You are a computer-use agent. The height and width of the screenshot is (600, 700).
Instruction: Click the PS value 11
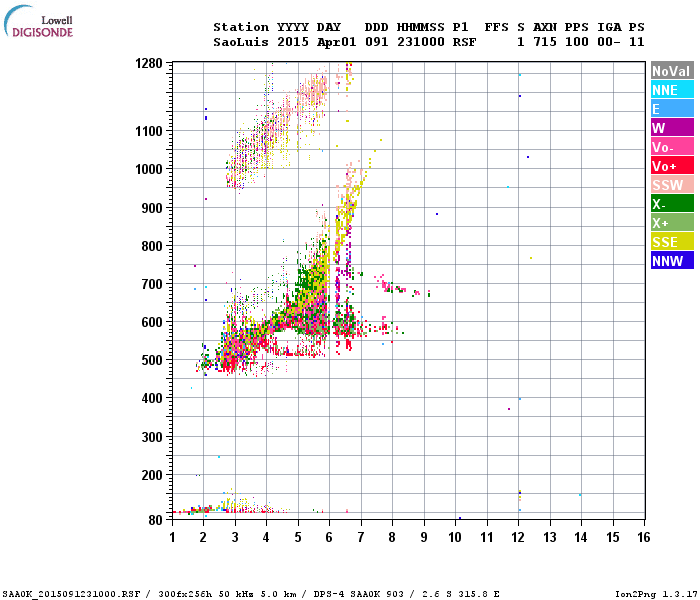click(637, 42)
